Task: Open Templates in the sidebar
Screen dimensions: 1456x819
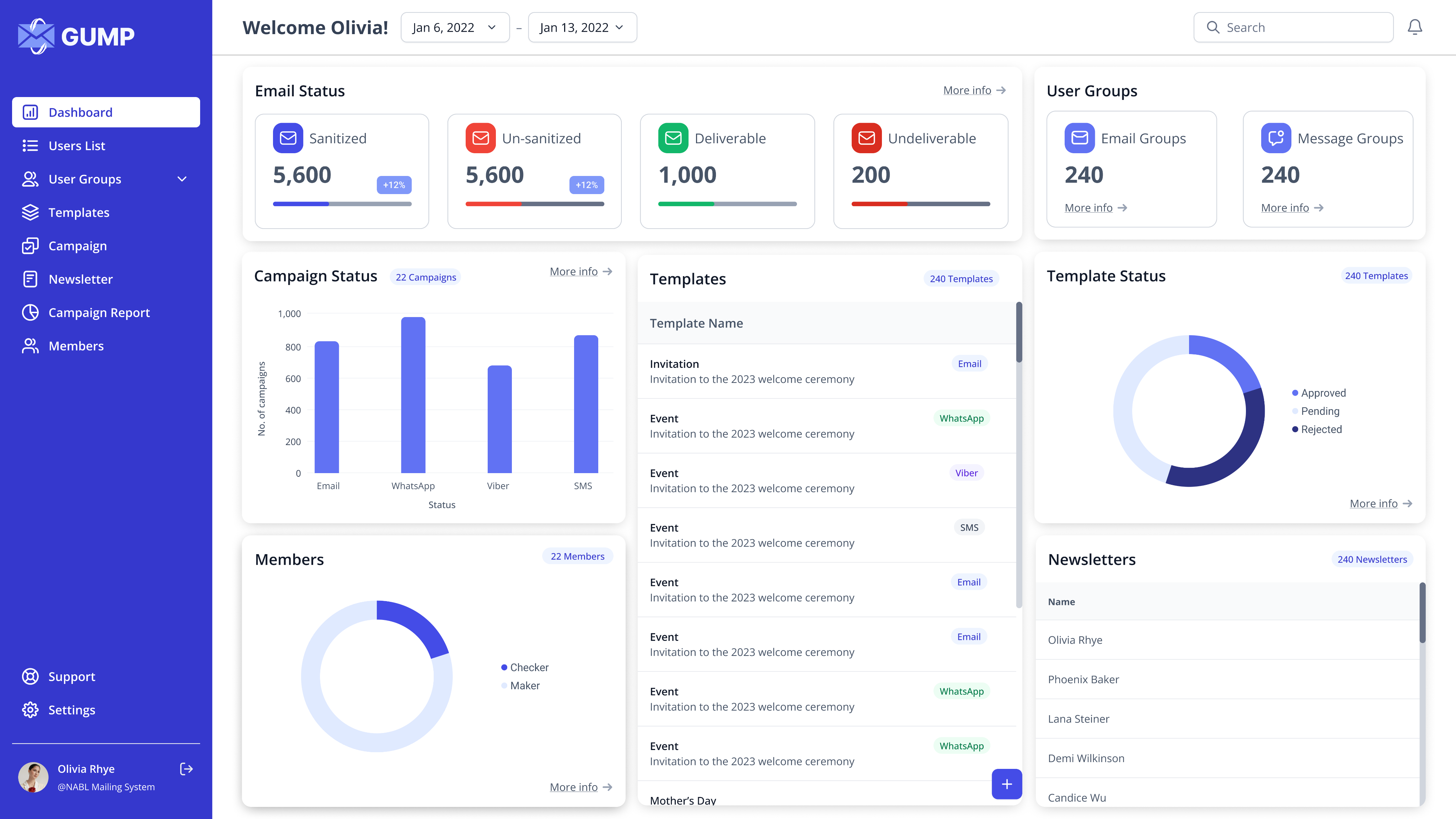Action: (x=106, y=213)
